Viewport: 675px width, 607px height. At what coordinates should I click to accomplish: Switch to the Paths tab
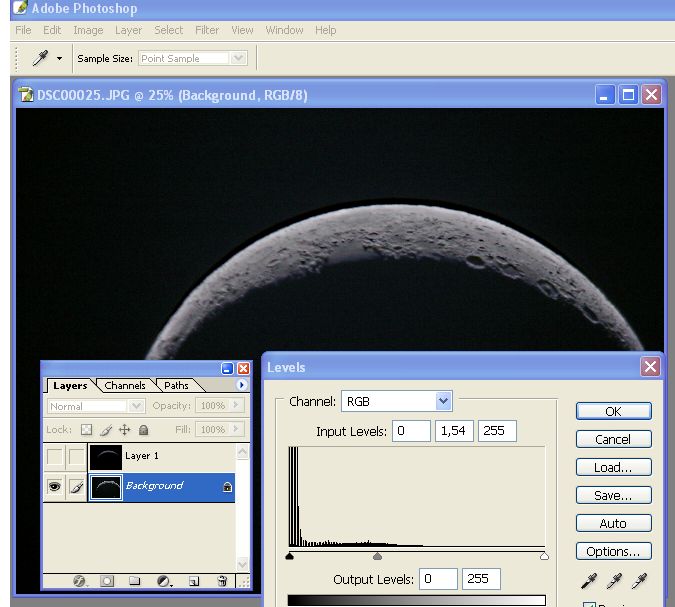point(176,385)
